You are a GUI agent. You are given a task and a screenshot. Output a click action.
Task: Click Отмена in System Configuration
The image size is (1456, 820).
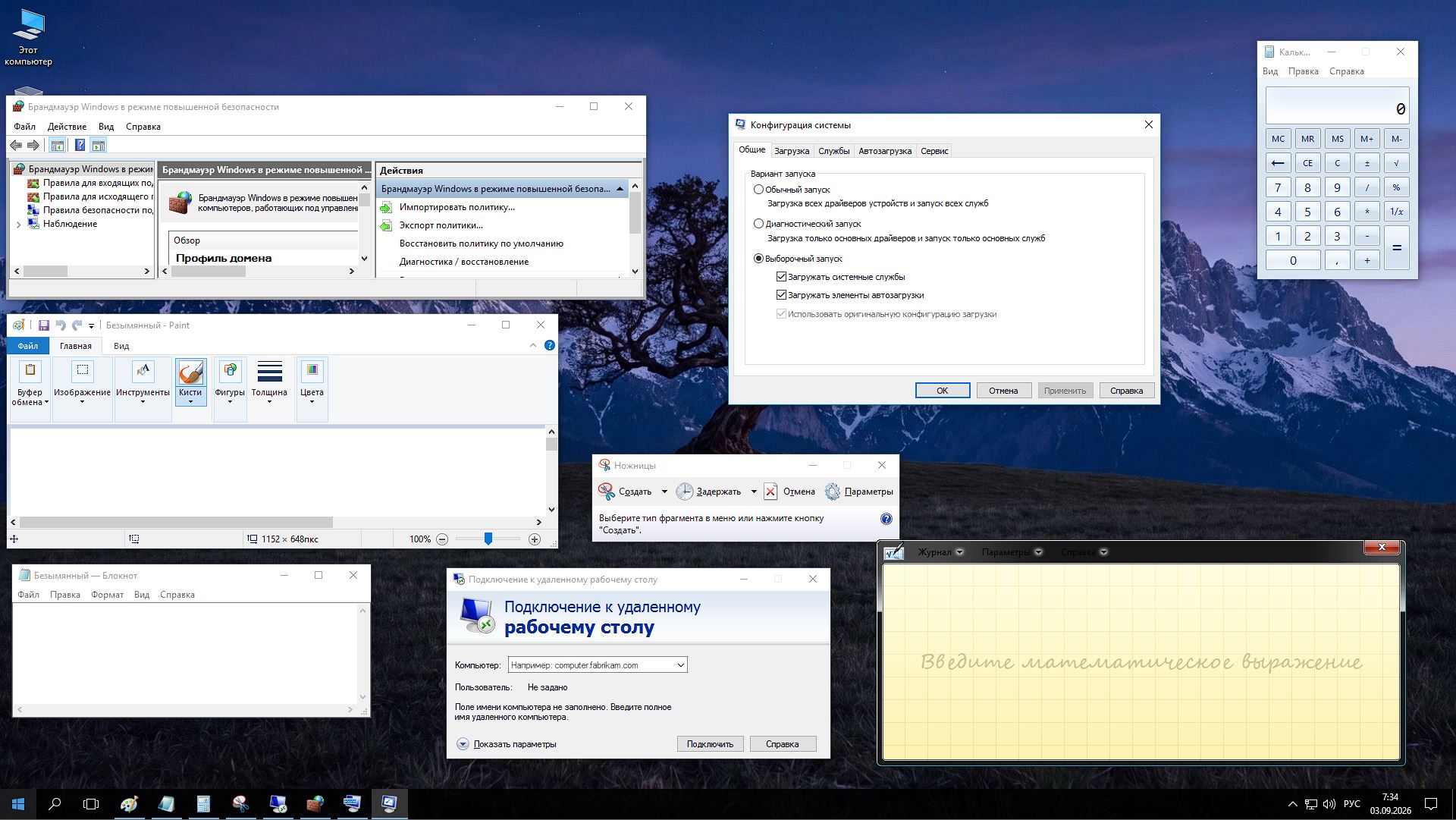coord(1003,391)
